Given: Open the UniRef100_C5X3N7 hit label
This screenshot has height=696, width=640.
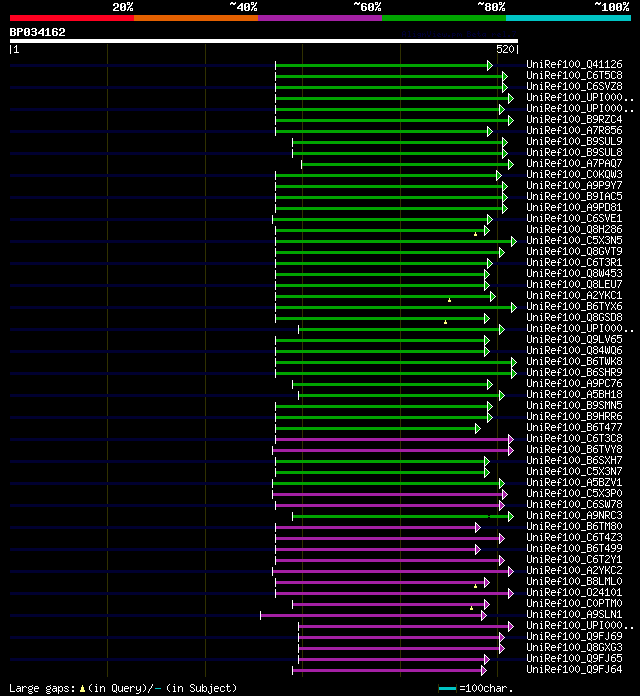Looking at the screenshot, I should point(574,471).
